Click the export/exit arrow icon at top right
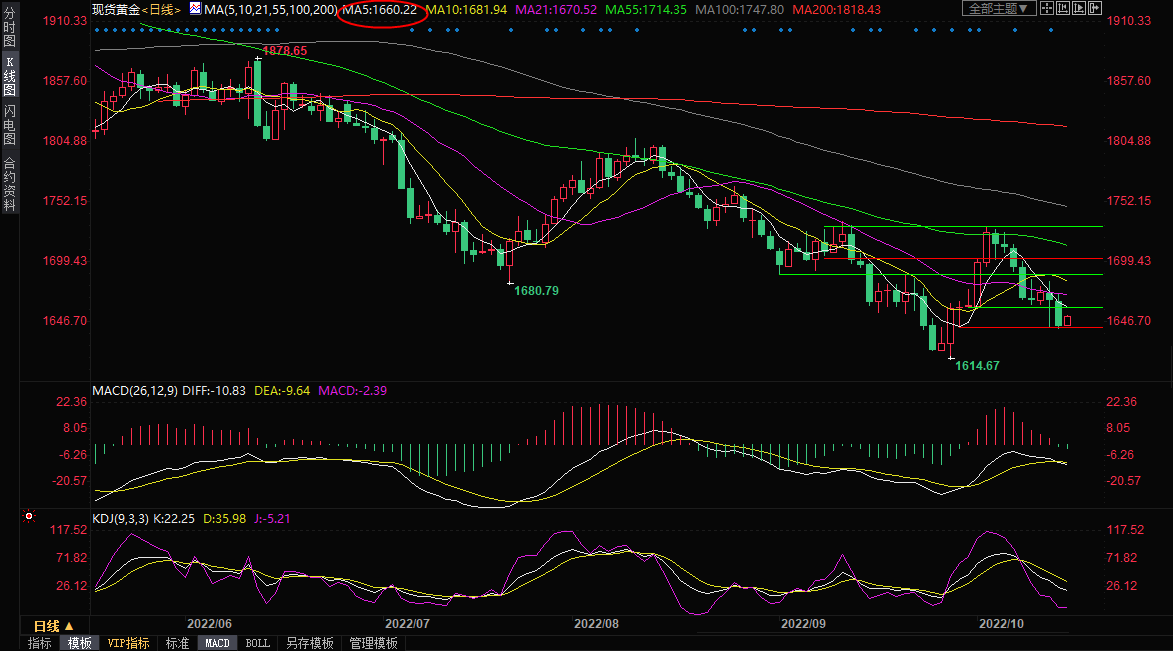The width and height of the screenshot is (1173, 651). click(x=1095, y=8)
